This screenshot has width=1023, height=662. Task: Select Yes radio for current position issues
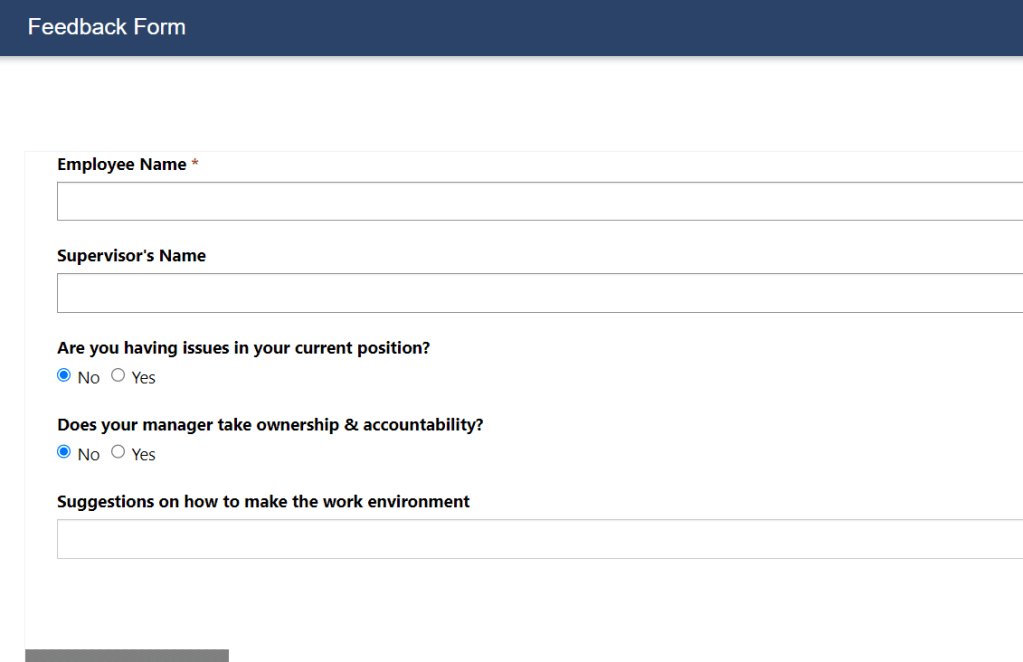118,376
